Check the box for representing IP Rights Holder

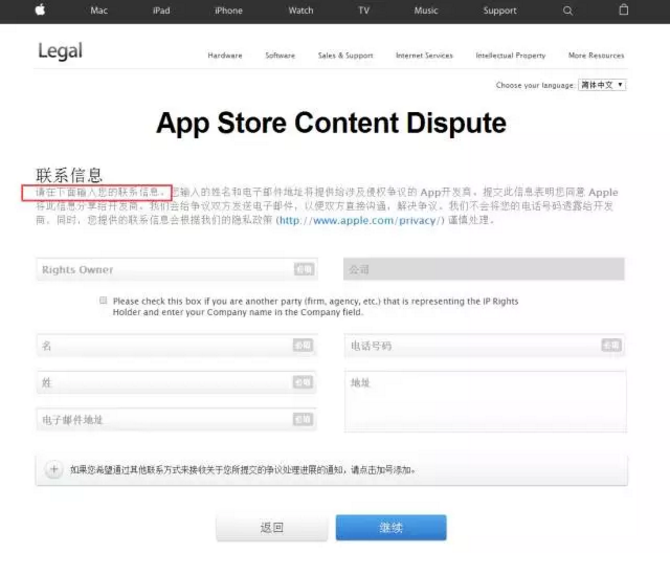coord(103,300)
